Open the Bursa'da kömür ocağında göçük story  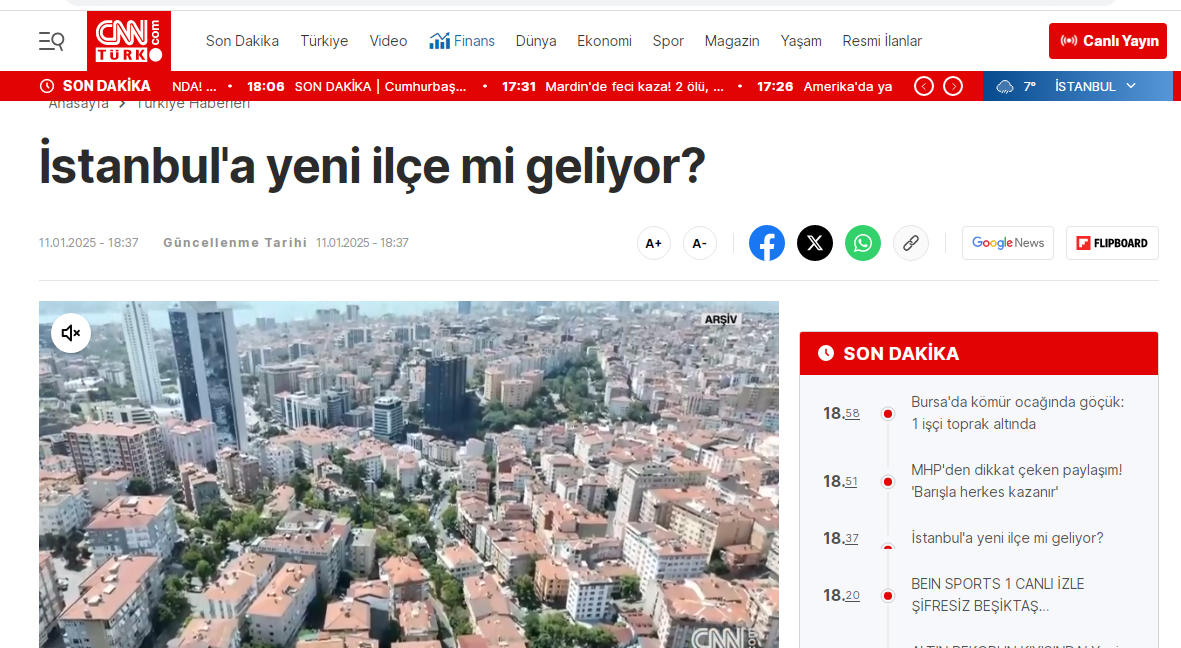1018,413
